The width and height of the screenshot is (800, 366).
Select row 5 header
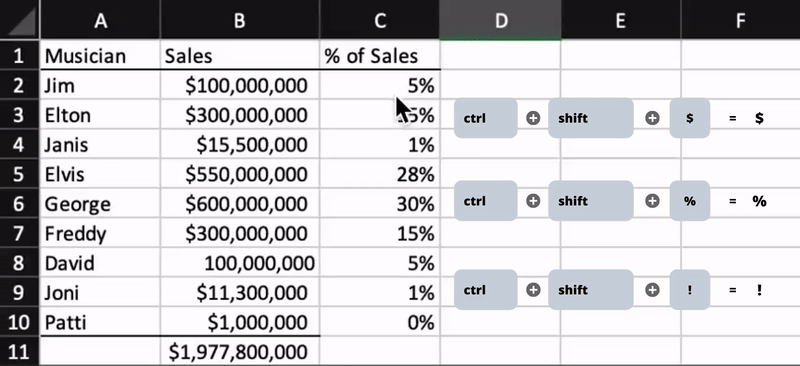coord(19,175)
